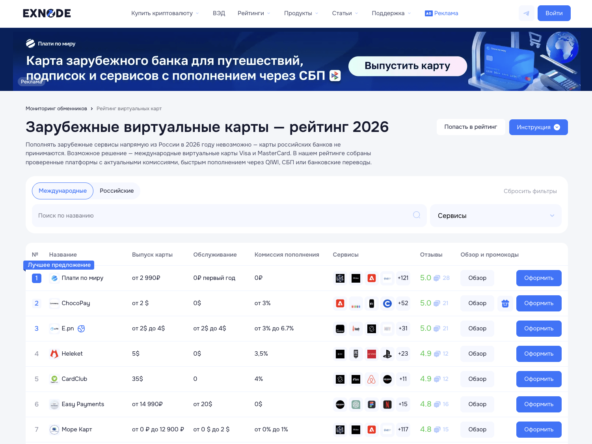The width and height of the screenshot is (592, 444).
Task: Click Airbnb service icon in CardClub row
Action: pyautogui.click(x=372, y=379)
